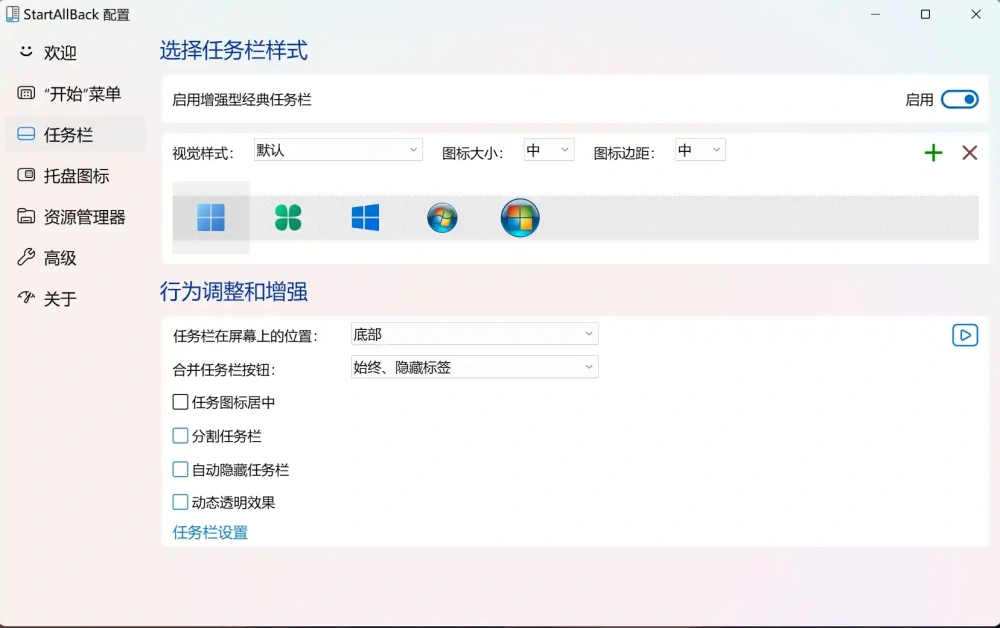Viewport: 1000px width, 628px height.
Task: Go to the 资源管理器 section
Action: tap(75, 217)
